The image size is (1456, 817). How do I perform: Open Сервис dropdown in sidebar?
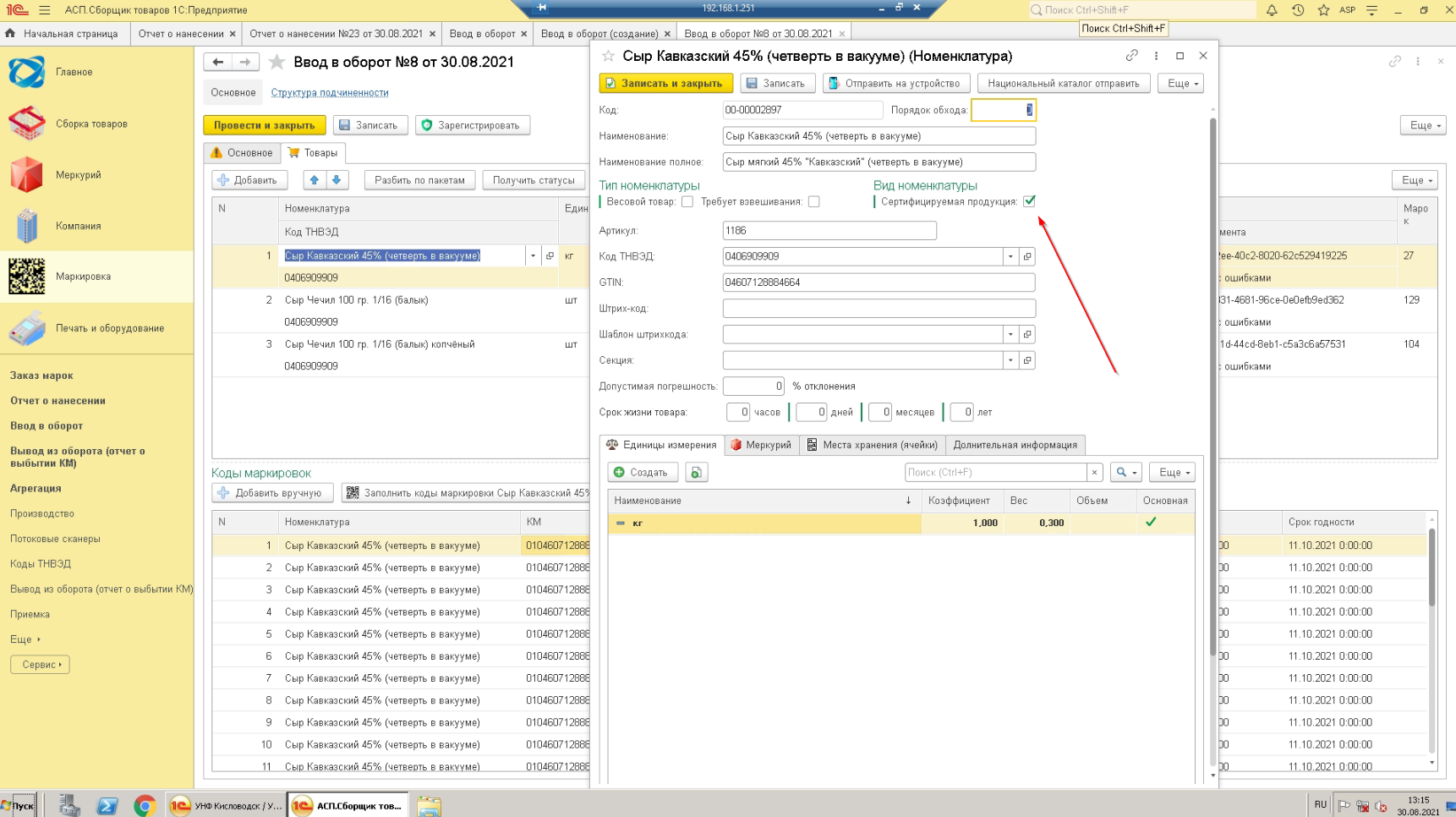click(41, 665)
